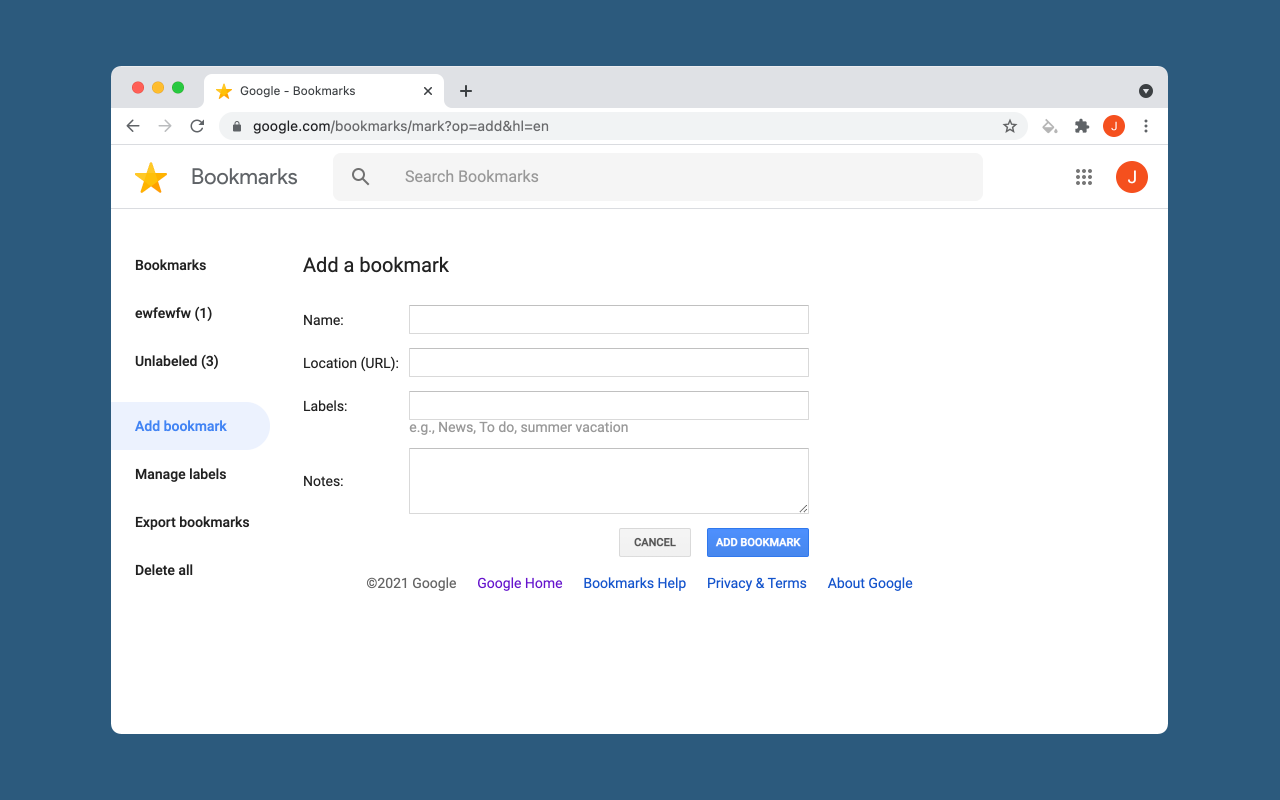The width and height of the screenshot is (1280, 800).
Task: Open the Bookmarks Help link
Action: (x=634, y=583)
